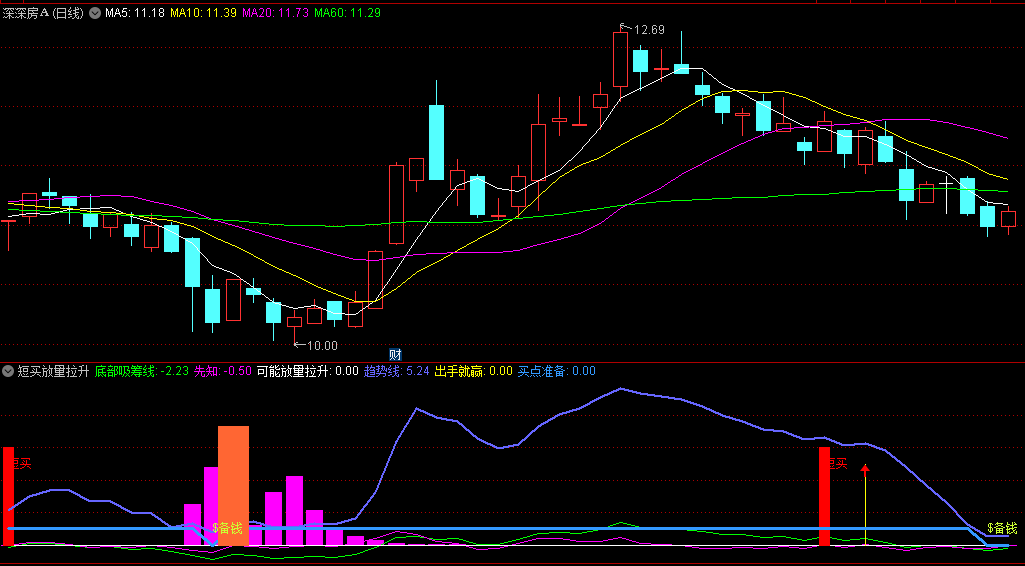Click the tall orange indicator bar
Image resolution: width=1025 pixels, height=566 pixels.
233,486
